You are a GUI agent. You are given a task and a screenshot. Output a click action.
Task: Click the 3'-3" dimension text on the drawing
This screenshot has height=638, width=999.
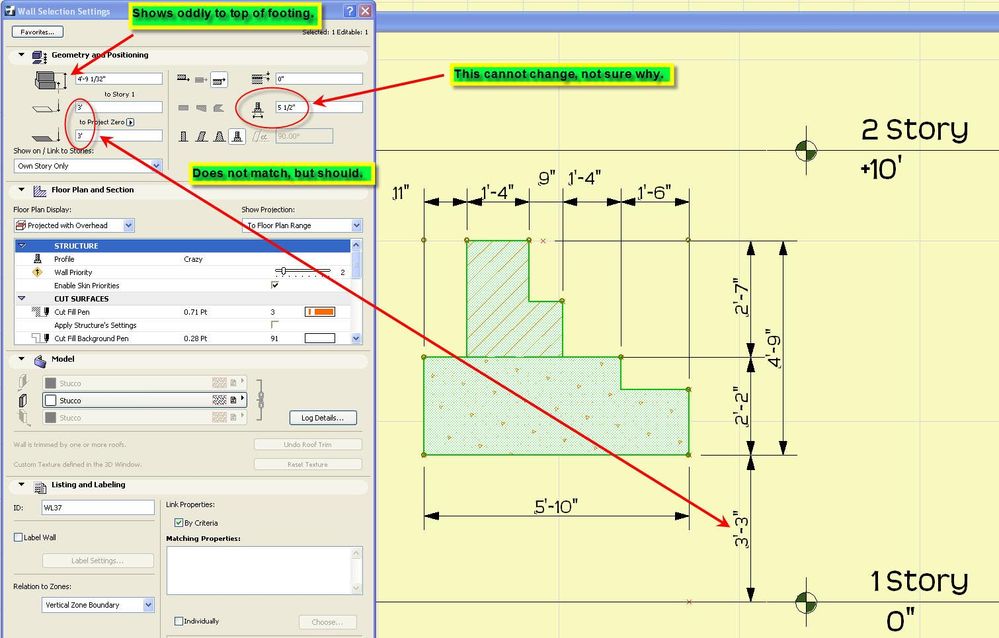pos(741,528)
